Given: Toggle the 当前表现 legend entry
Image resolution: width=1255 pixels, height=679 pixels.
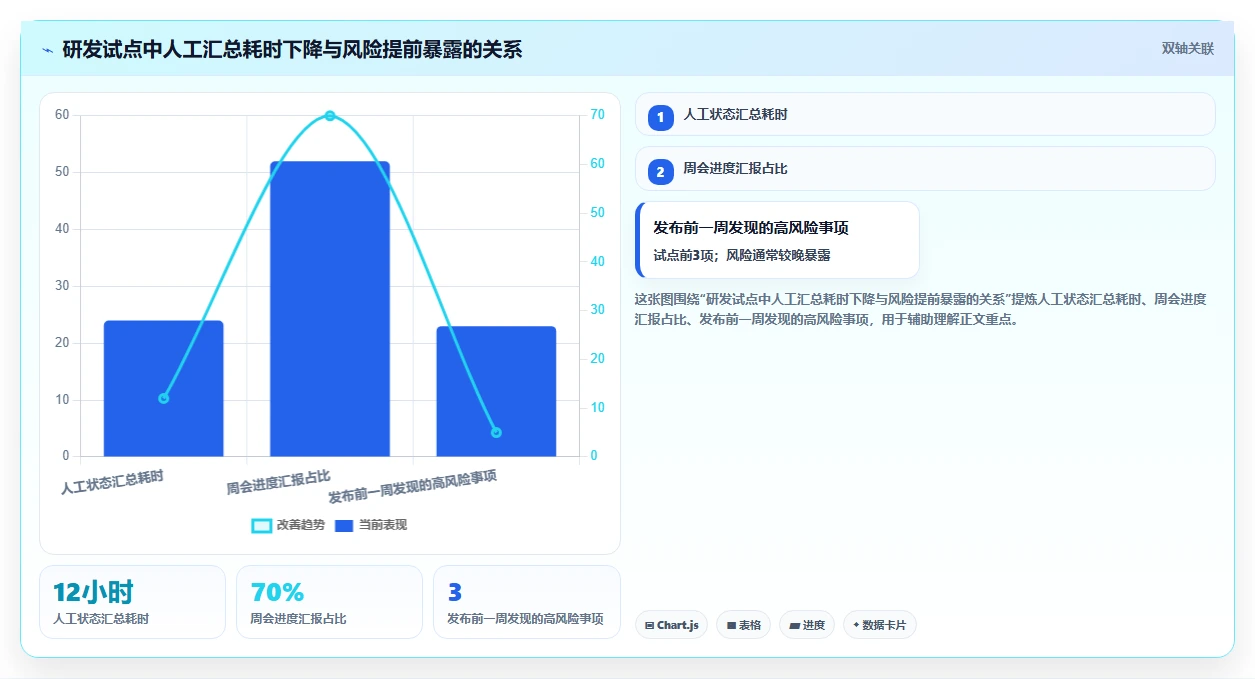Looking at the screenshot, I should [371, 525].
